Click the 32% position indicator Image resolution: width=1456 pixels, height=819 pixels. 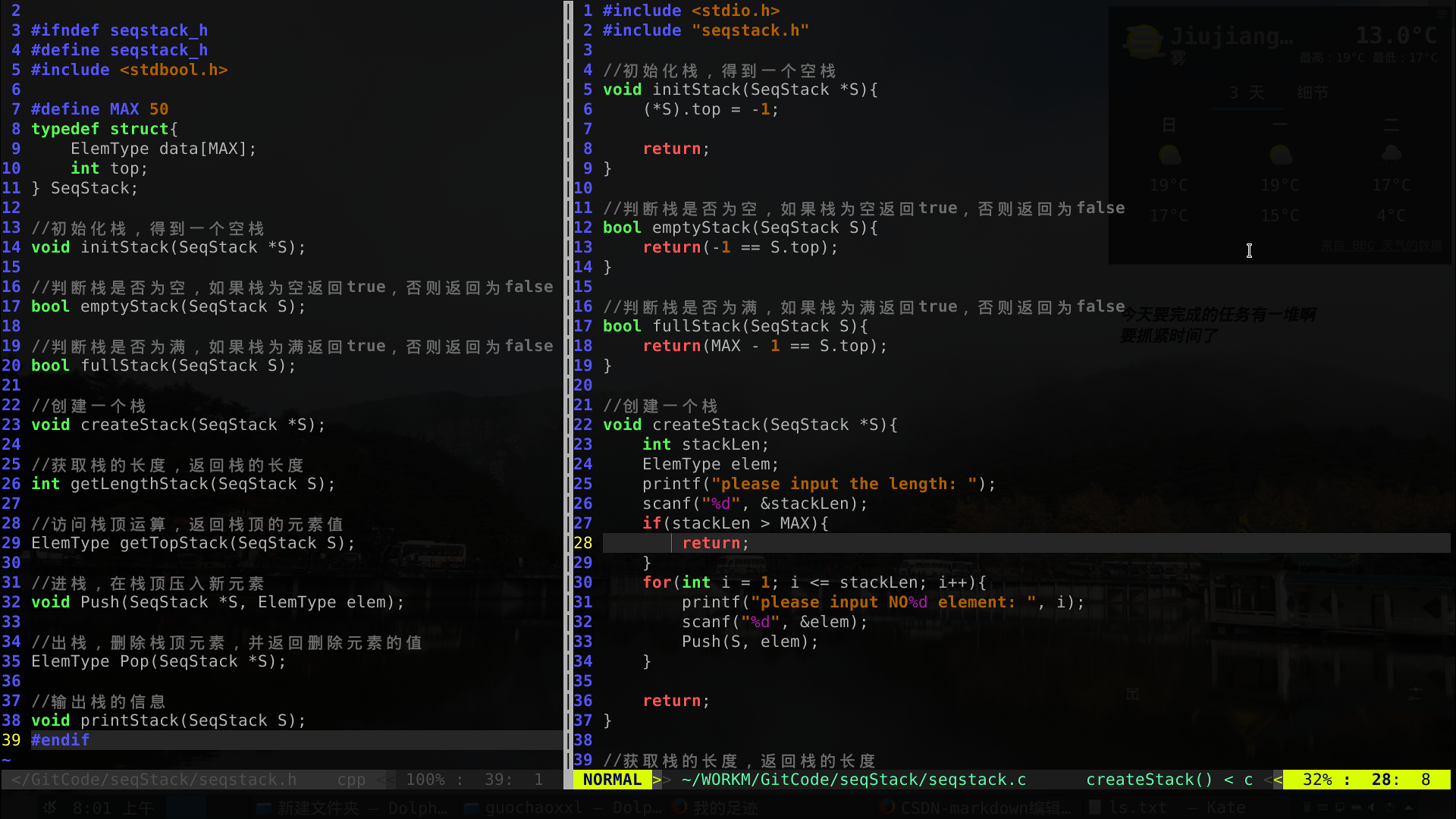(x=1318, y=780)
